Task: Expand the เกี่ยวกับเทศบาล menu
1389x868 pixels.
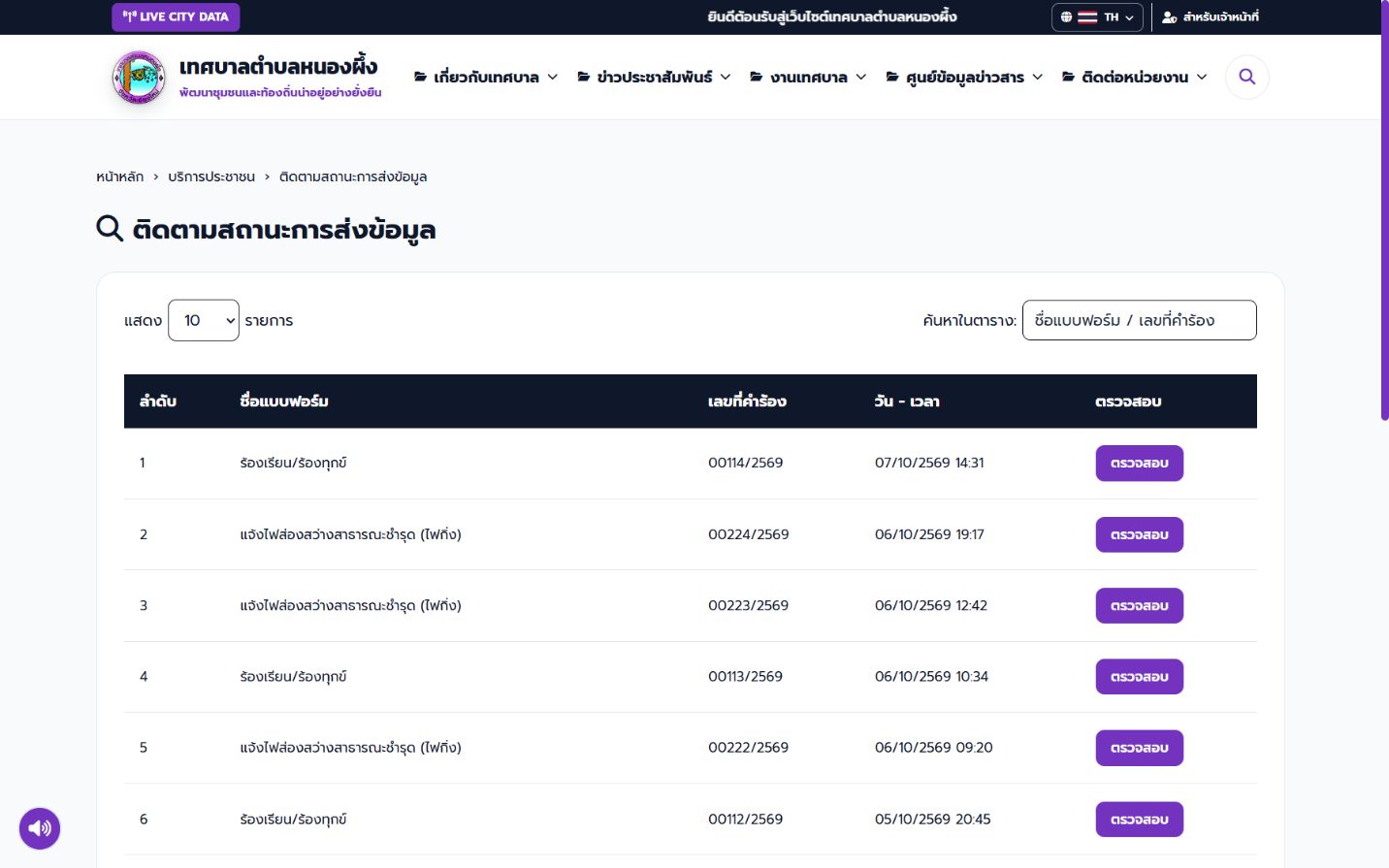Action: [486, 77]
